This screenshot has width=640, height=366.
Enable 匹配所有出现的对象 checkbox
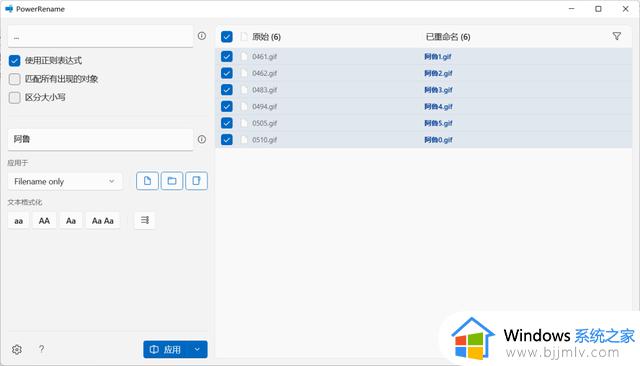coord(14,79)
